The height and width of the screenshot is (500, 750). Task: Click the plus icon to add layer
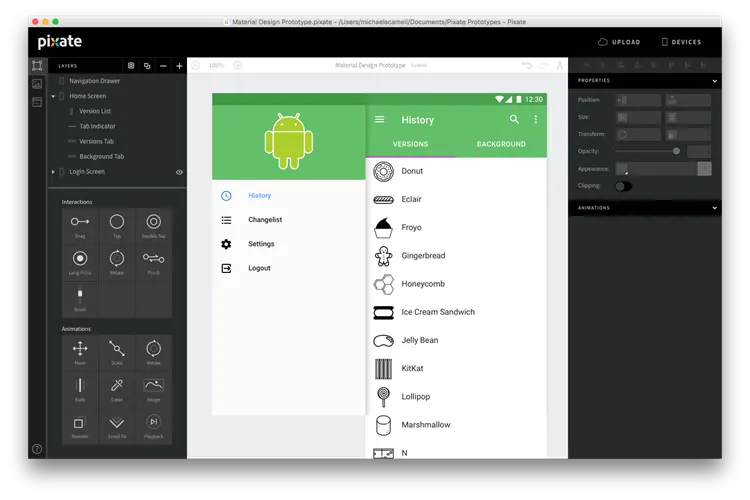(x=179, y=66)
